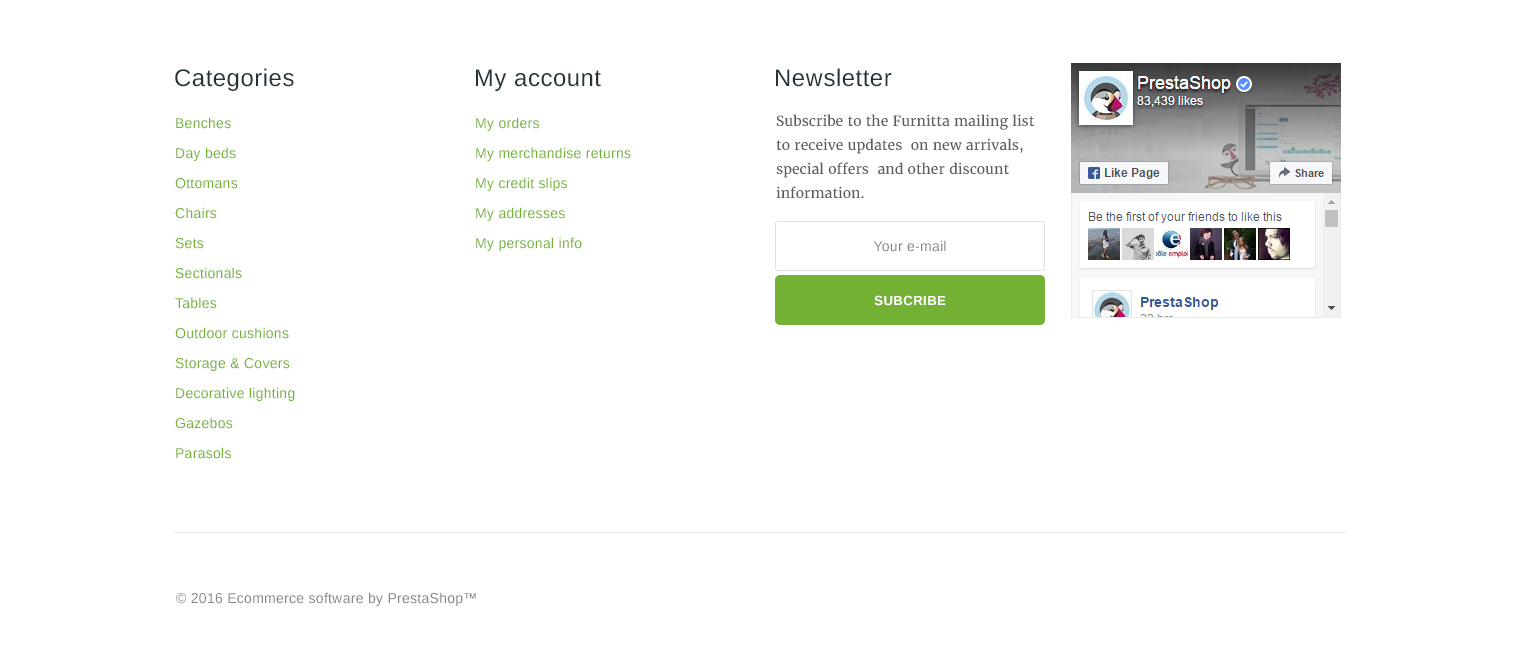Click the widget scrollbar up arrow
The width and height of the screenshot is (1516, 664).
point(1331,203)
